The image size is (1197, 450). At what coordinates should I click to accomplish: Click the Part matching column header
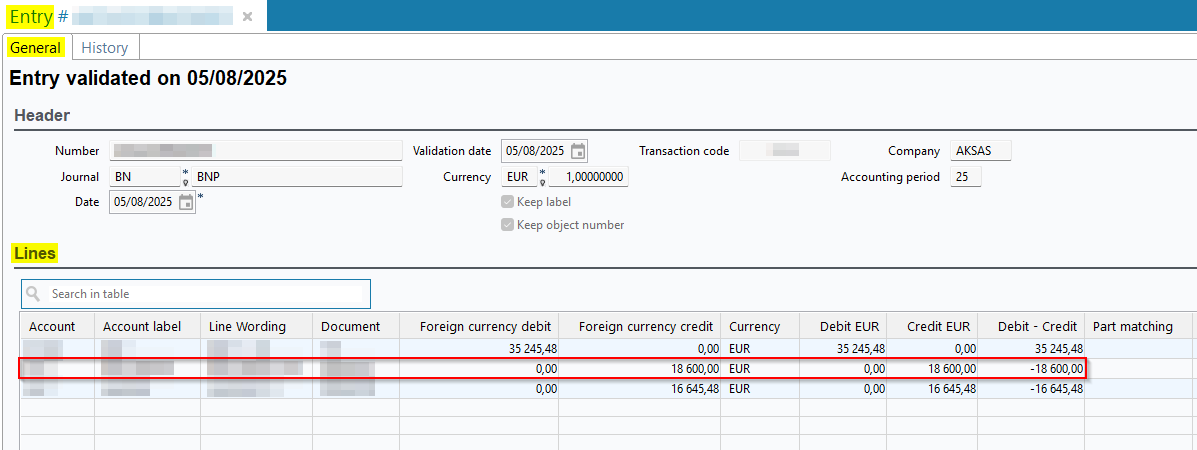1133,326
